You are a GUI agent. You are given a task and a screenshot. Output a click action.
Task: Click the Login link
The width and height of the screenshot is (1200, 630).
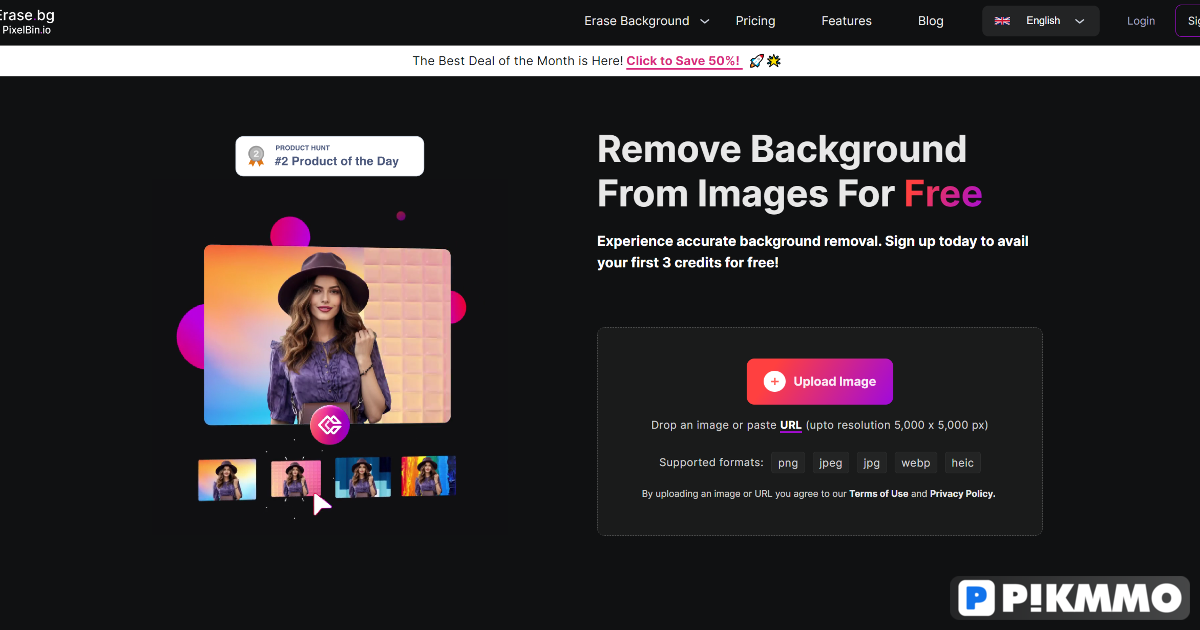point(1141,21)
